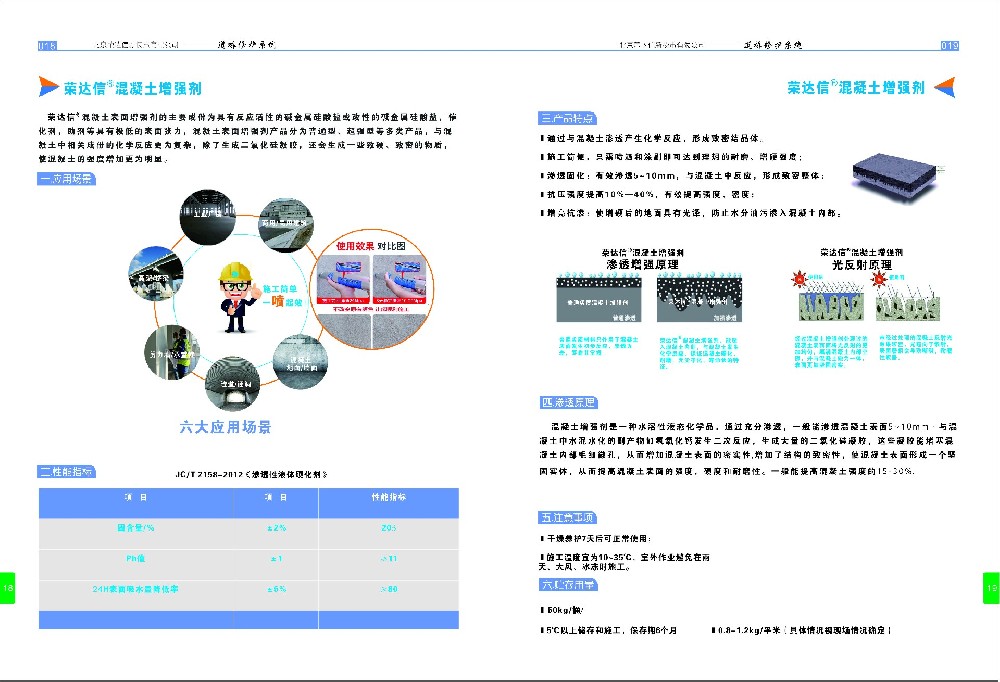Screen dimensions: 1000x682
Task: Click the flat-layer penetration diagram
Action: [x=599, y=297]
